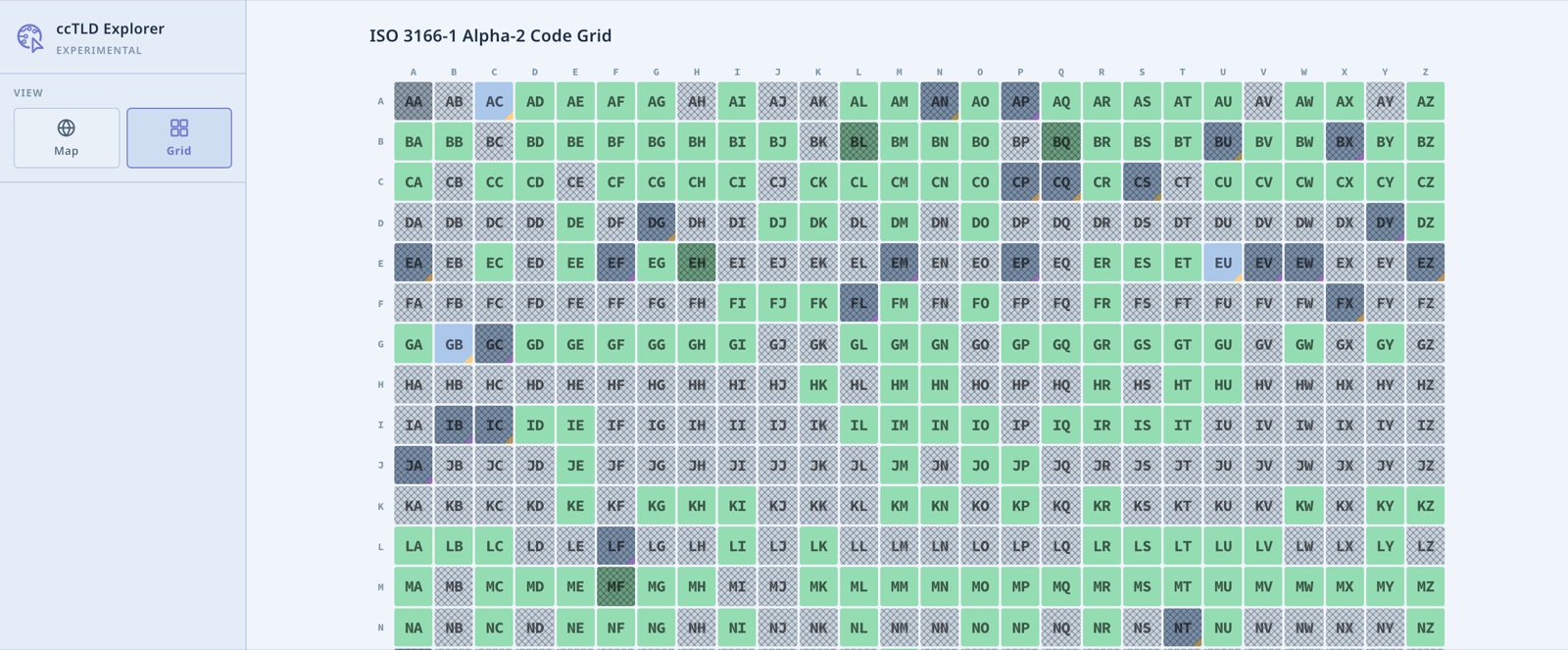
Task: Click the IN grid cell
Action: (x=940, y=425)
